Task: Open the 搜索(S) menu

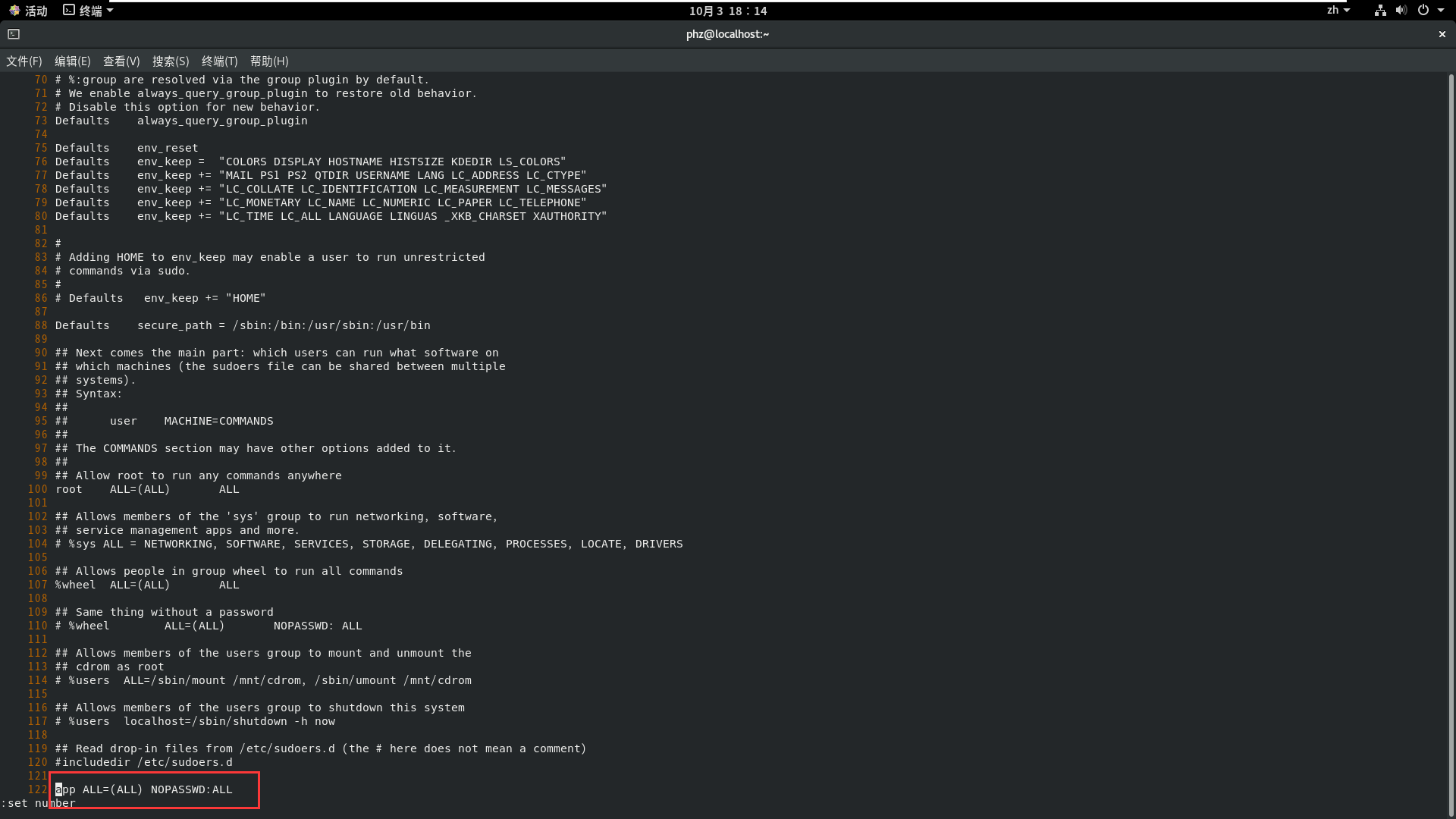Action: [x=171, y=61]
